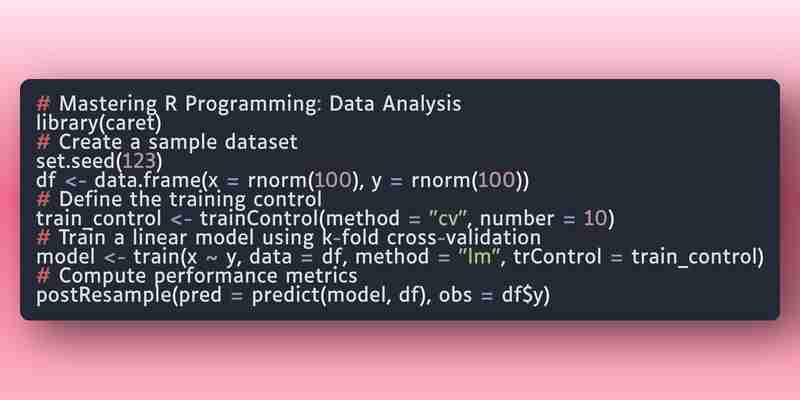The image size is (800, 400).
Task: Click the trainControl function name
Action: point(259,219)
